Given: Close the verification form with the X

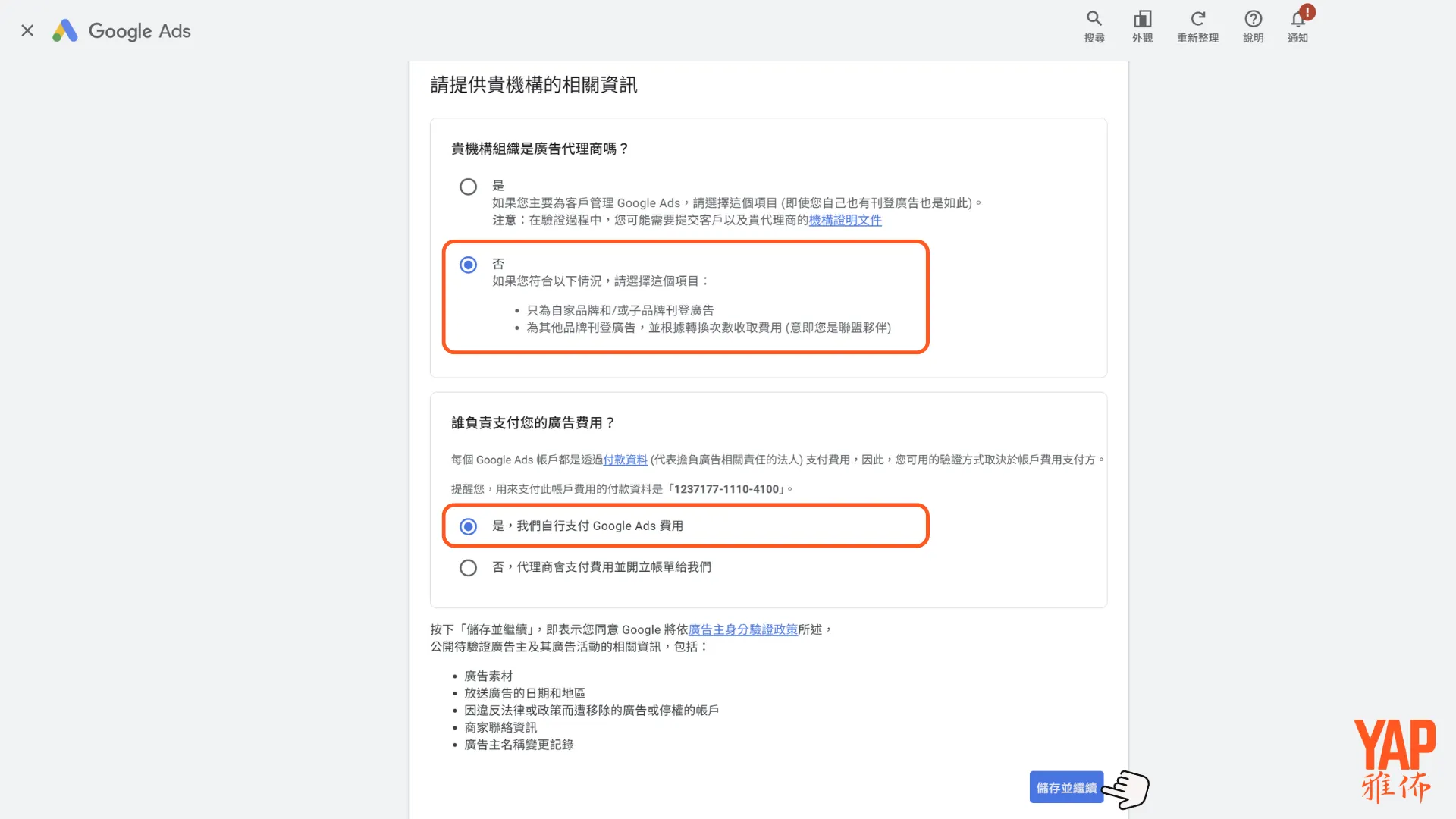Looking at the screenshot, I should point(27,30).
